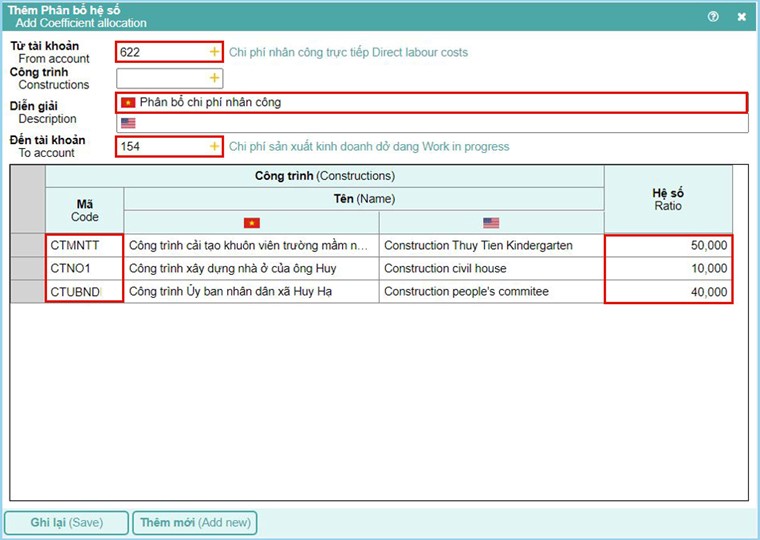The height and width of the screenshot is (540, 760).
Task: Click row selector for Construction civil house
Action: click(28, 268)
